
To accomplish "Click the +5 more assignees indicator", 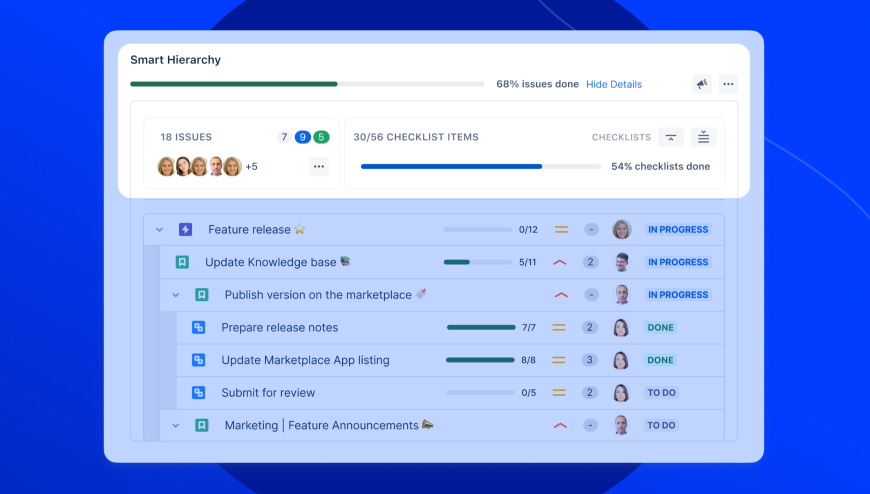I will tap(251, 167).
